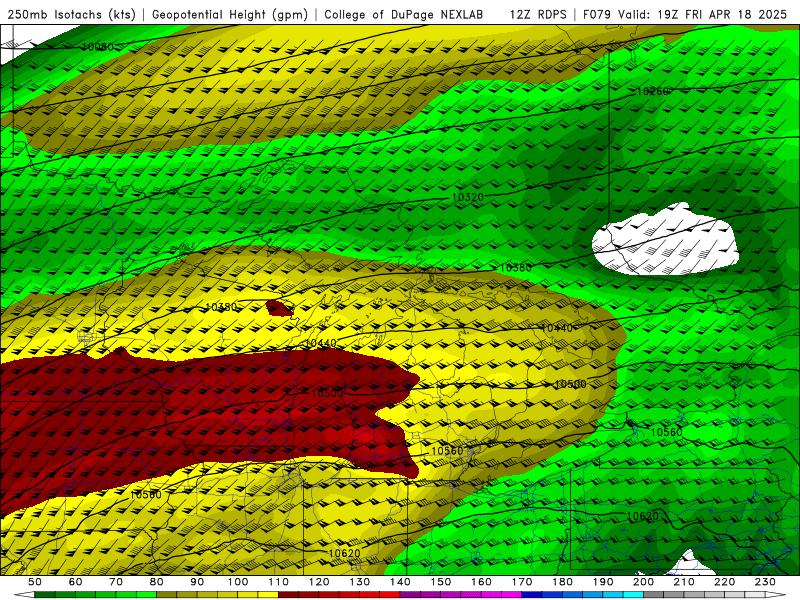The image size is (800, 600).
Task: Click the 70 value on the color scale
Action: click(x=116, y=582)
